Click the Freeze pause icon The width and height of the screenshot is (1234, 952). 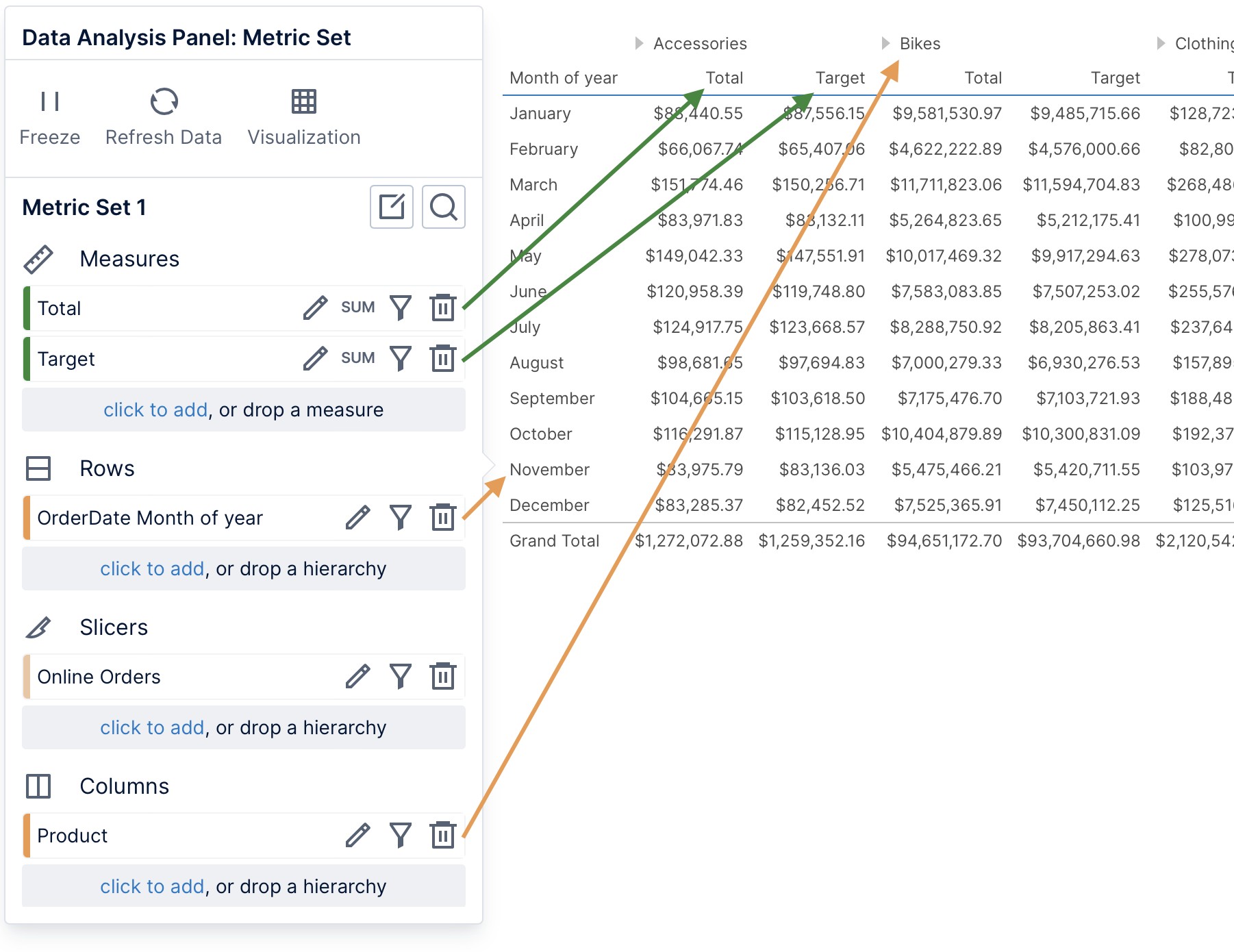click(x=49, y=101)
